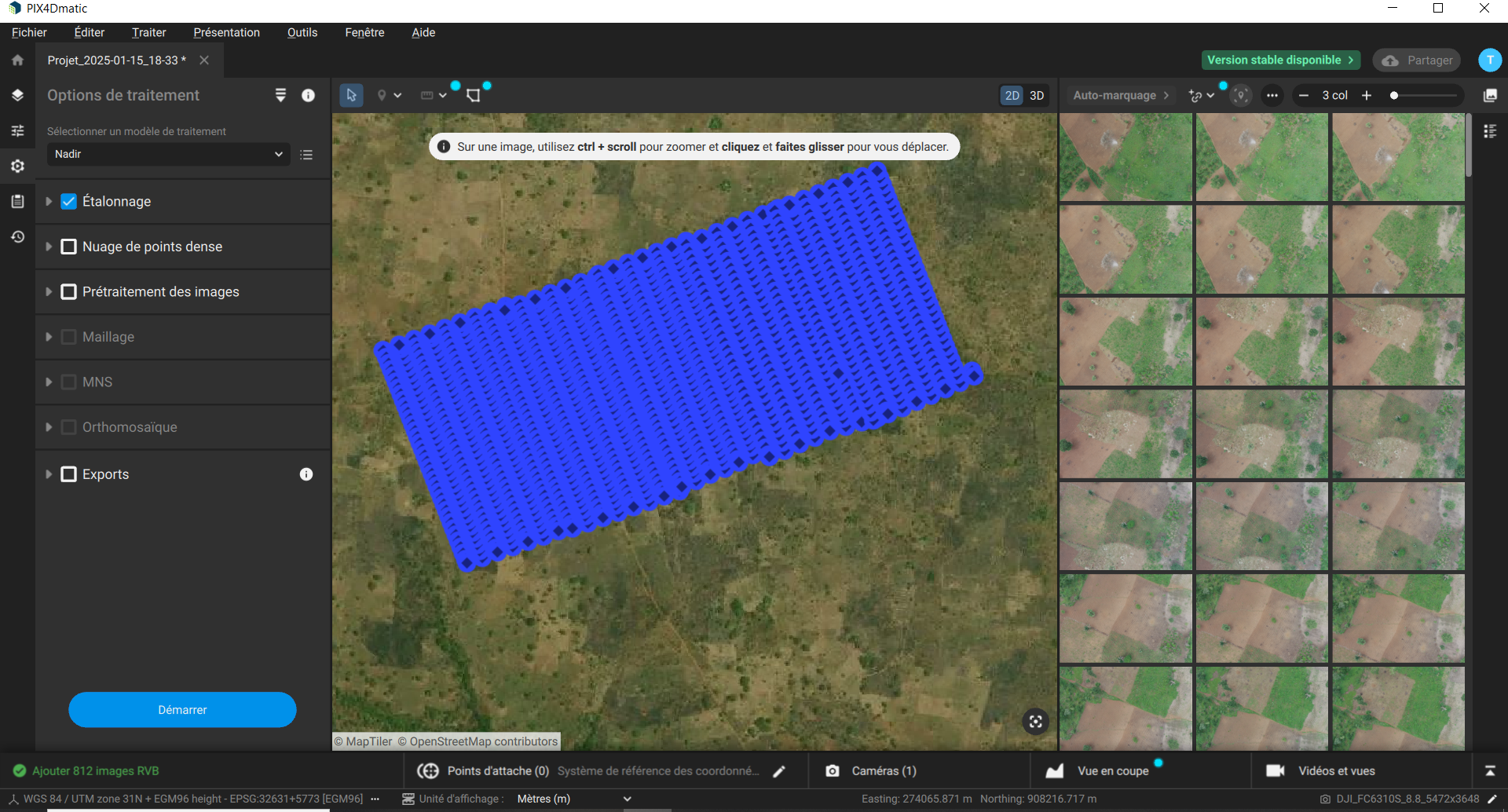Image resolution: width=1508 pixels, height=812 pixels.
Task: Open the Fenêtre menu
Action: point(364,32)
